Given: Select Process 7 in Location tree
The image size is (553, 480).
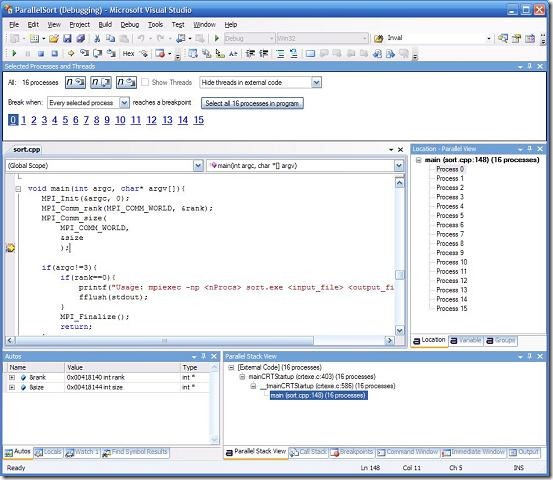Looking at the screenshot, I should coord(450,234).
